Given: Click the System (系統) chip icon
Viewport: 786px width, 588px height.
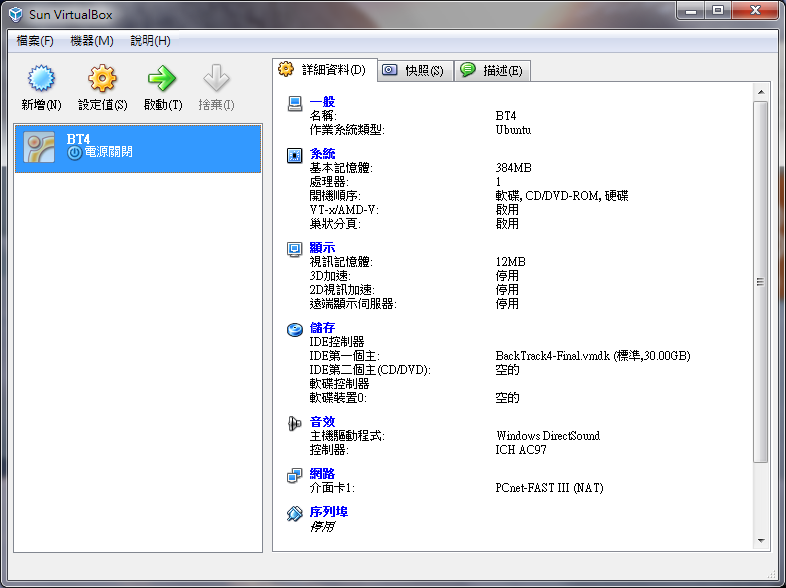Looking at the screenshot, I should [x=295, y=155].
